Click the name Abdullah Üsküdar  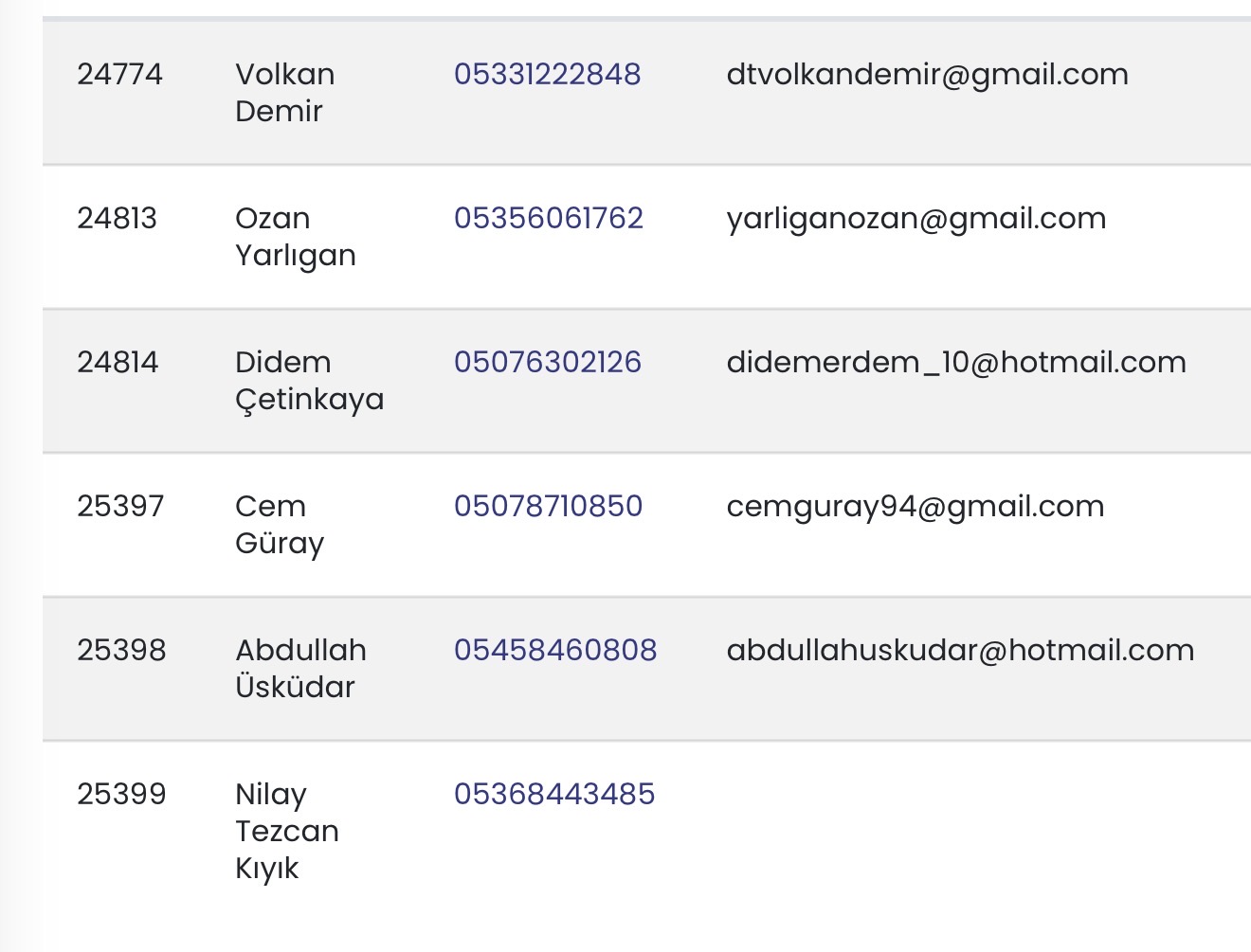coord(300,669)
